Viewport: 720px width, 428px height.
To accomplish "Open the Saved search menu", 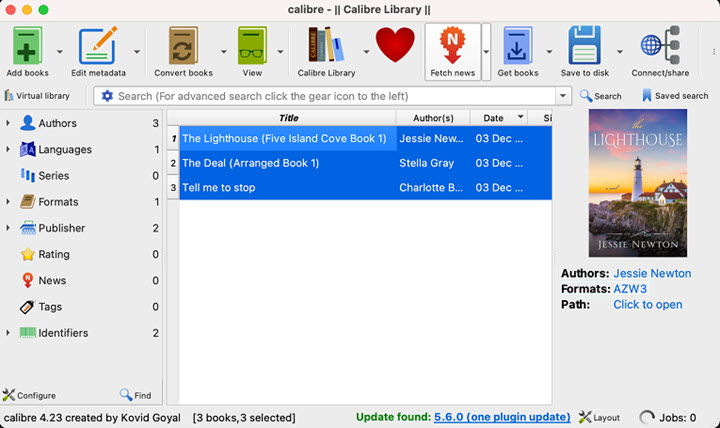I will [675, 96].
